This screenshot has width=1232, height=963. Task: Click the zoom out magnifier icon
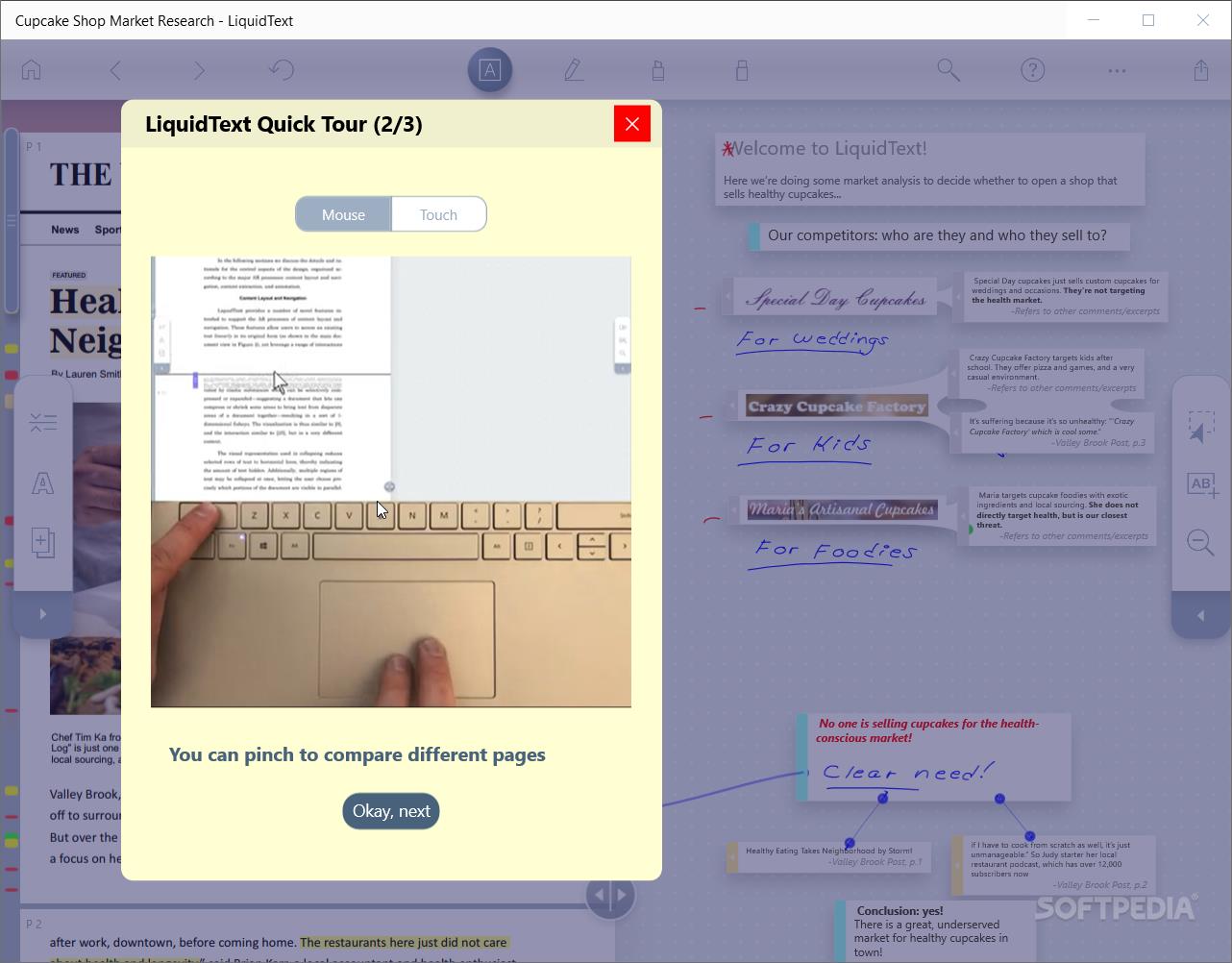pos(1200,542)
